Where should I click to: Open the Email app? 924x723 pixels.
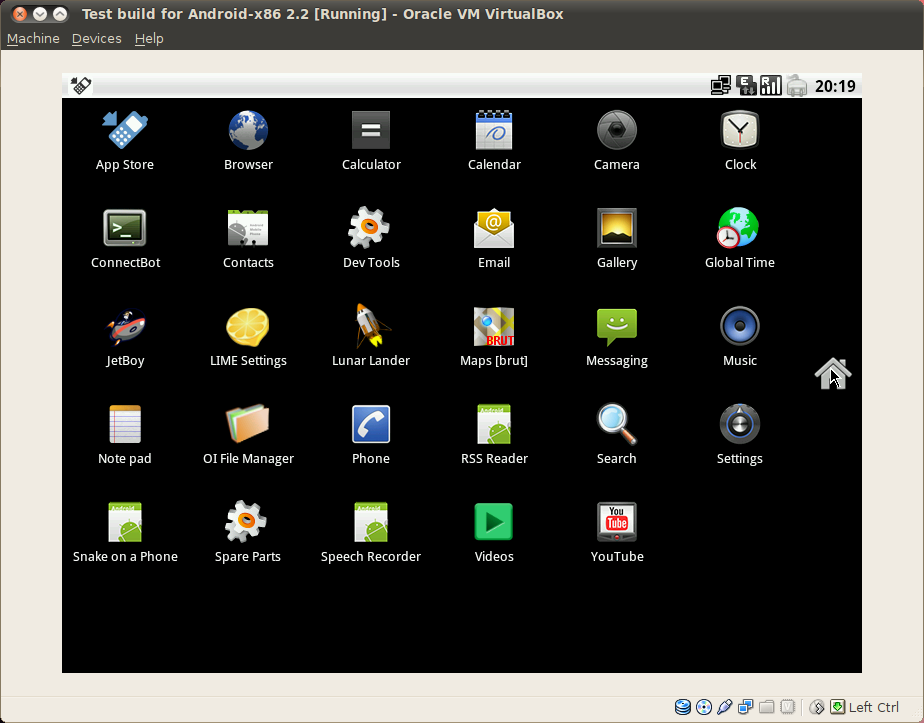tap(494, 239)
